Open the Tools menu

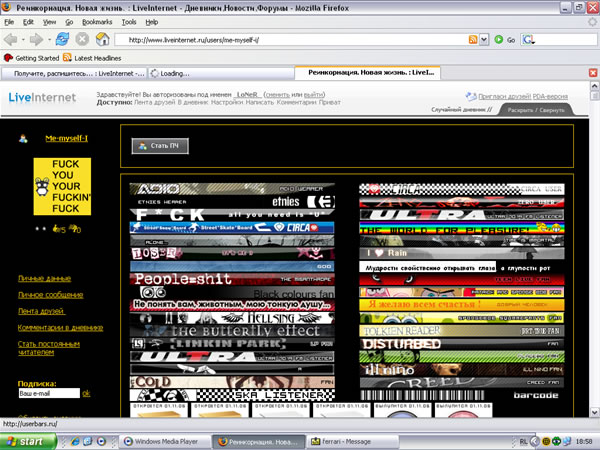(x=129, y=22)
